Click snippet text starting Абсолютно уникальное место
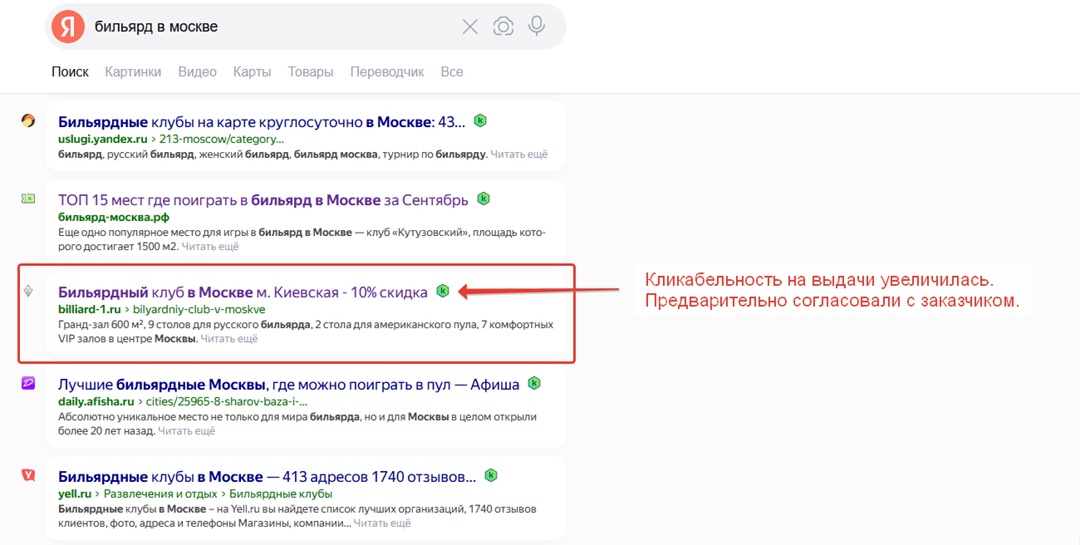 pos(297,424)
